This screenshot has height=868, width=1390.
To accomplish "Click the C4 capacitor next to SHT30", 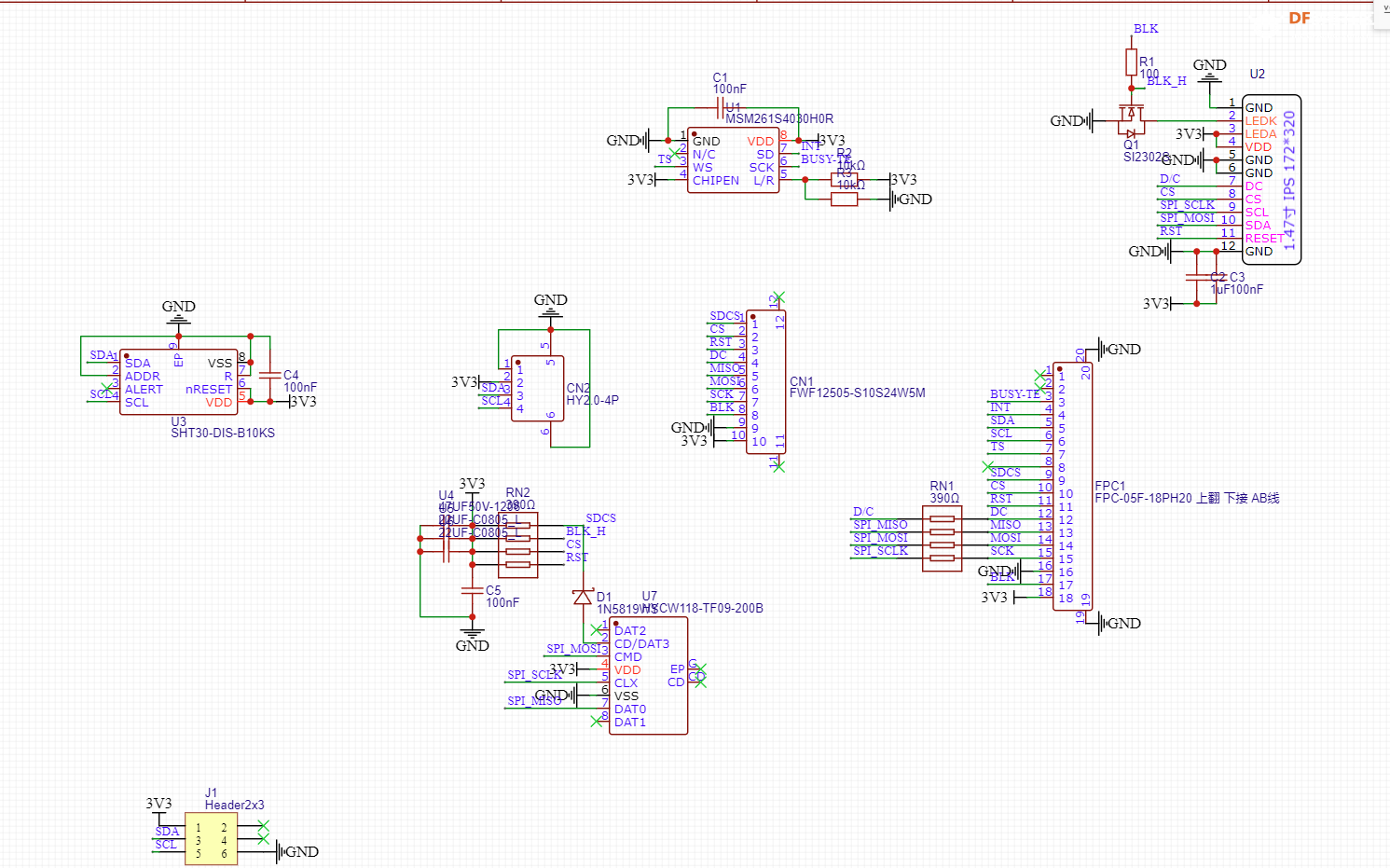I will tap(269, 375).
